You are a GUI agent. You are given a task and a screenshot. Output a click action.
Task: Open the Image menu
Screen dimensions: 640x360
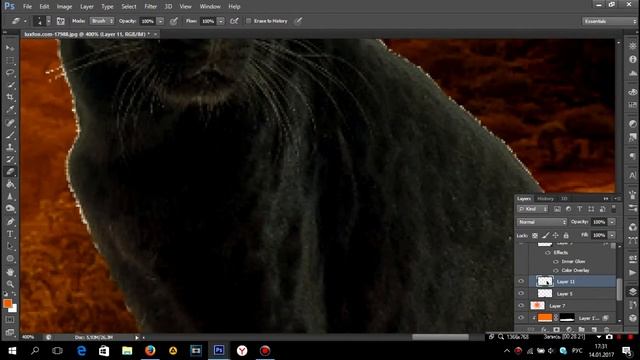point(64,7)
